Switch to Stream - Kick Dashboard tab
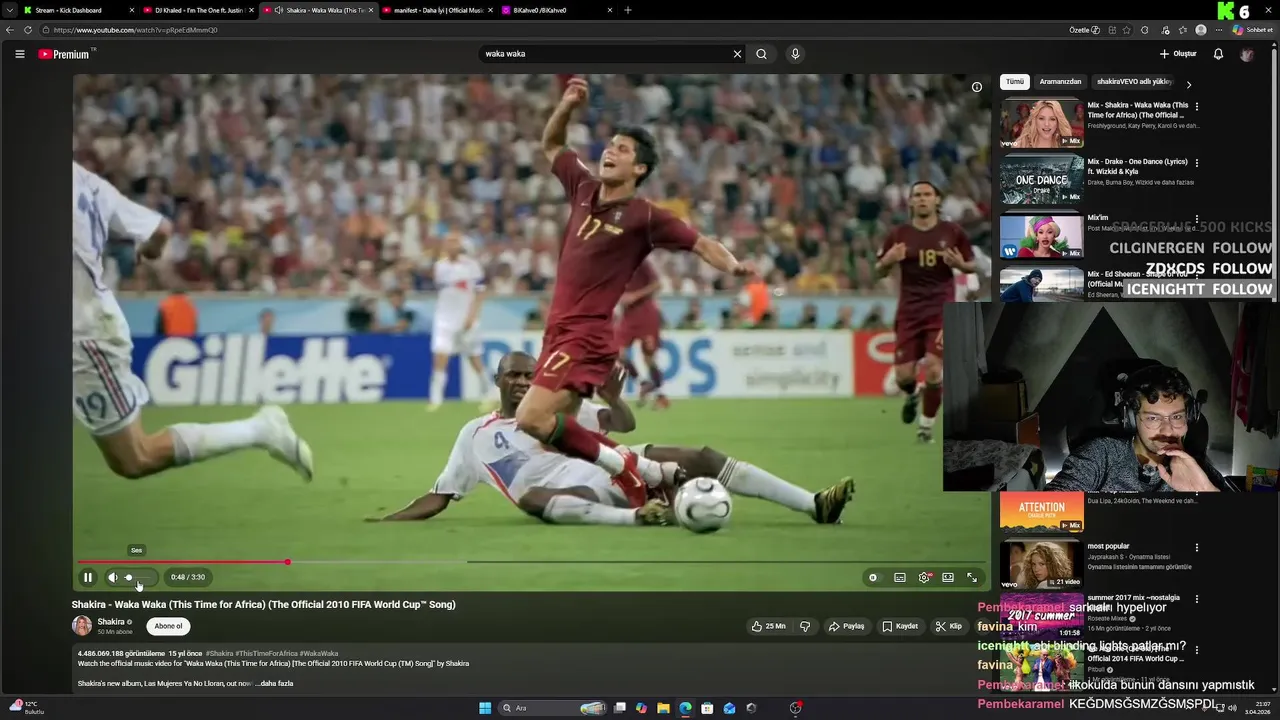The height and width of the screenshot is (720, 1280). 76,10
